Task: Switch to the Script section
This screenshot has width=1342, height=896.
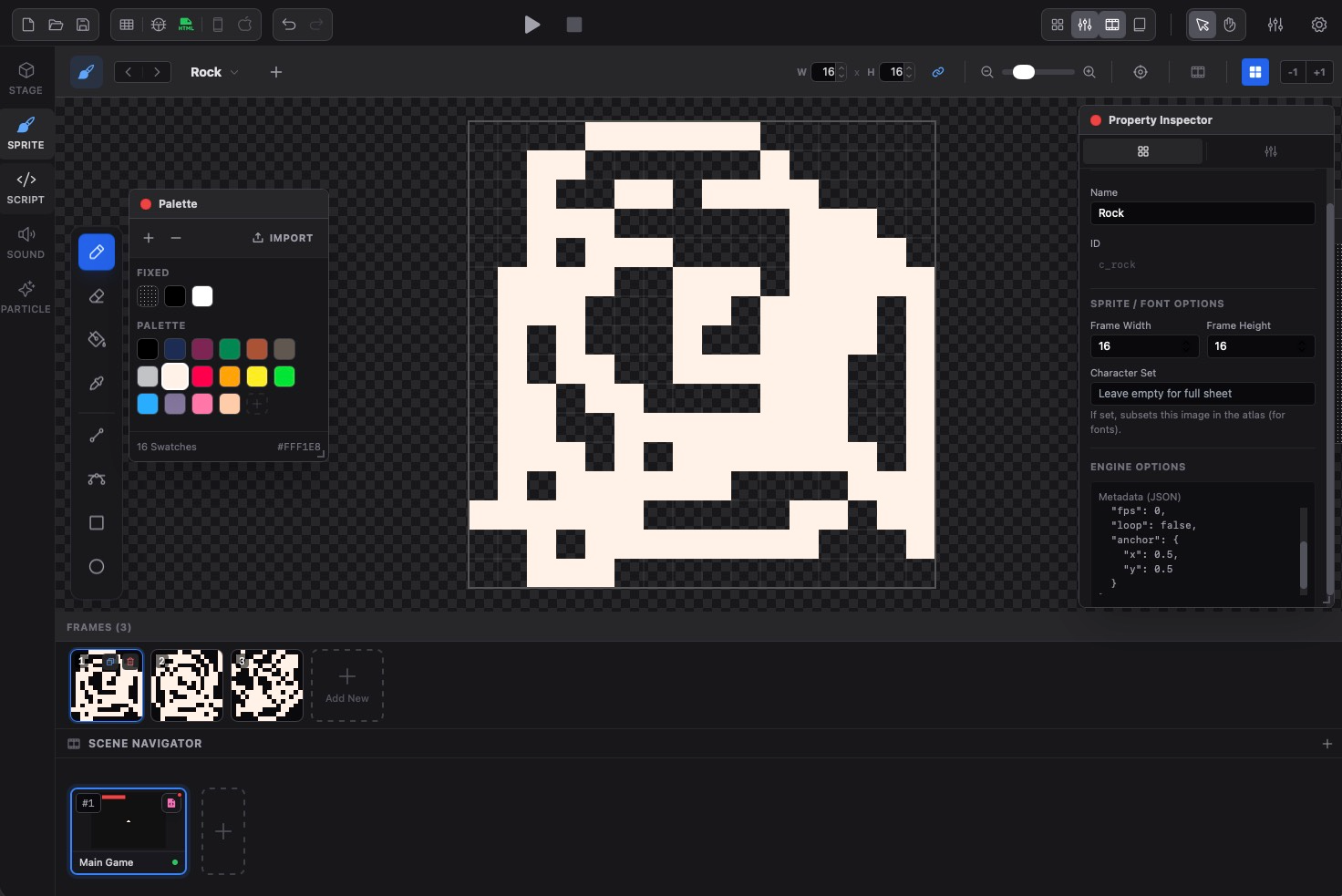Action: (26, 188)
